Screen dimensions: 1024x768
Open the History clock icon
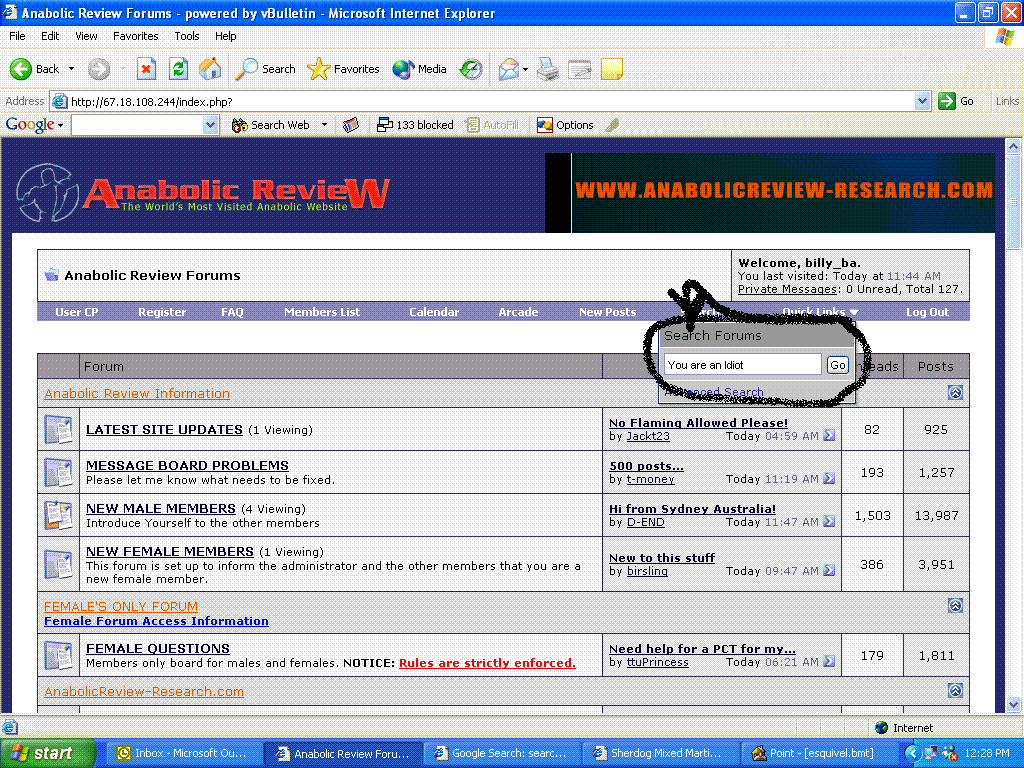(x=471, y=69)
